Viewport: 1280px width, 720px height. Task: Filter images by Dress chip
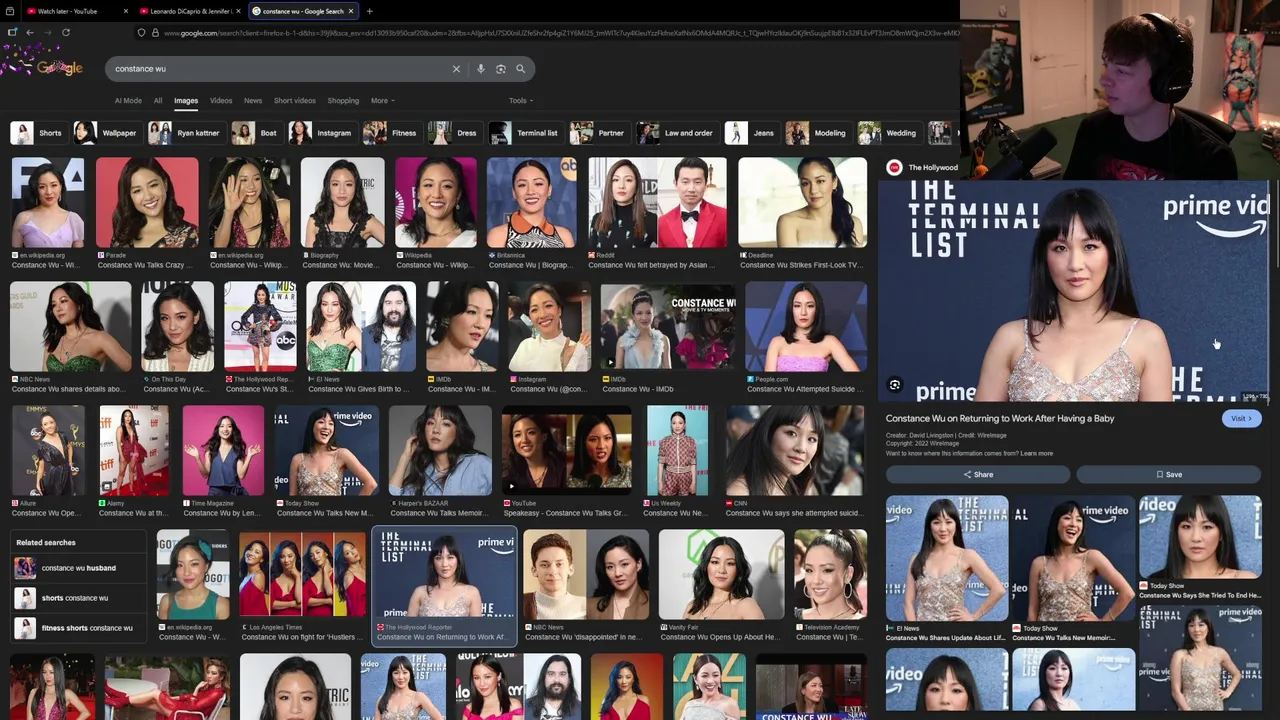click(455, 133)
